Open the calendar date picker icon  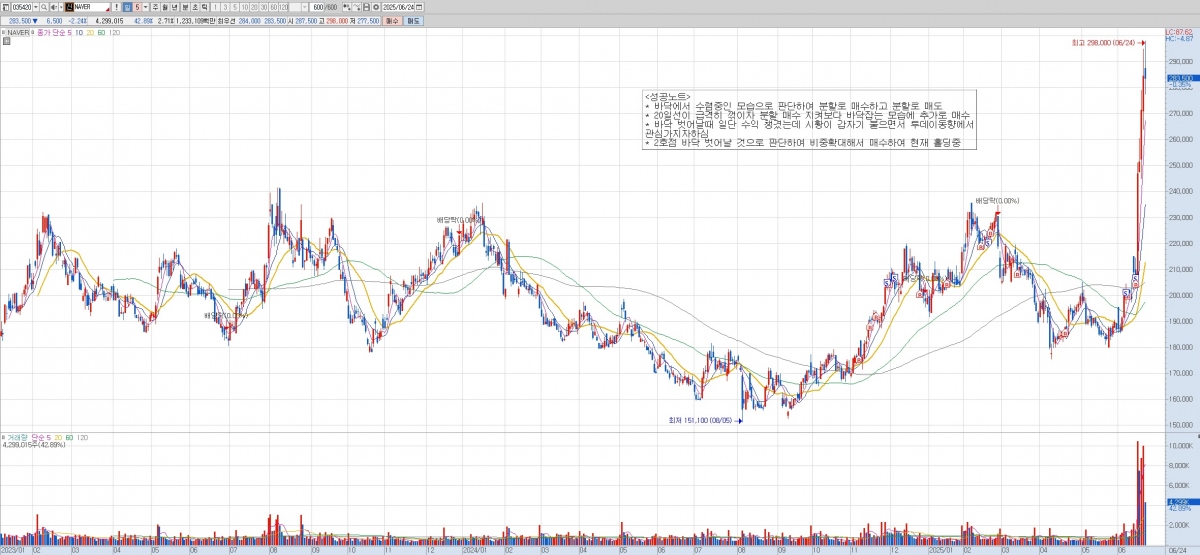click(419, 7)
